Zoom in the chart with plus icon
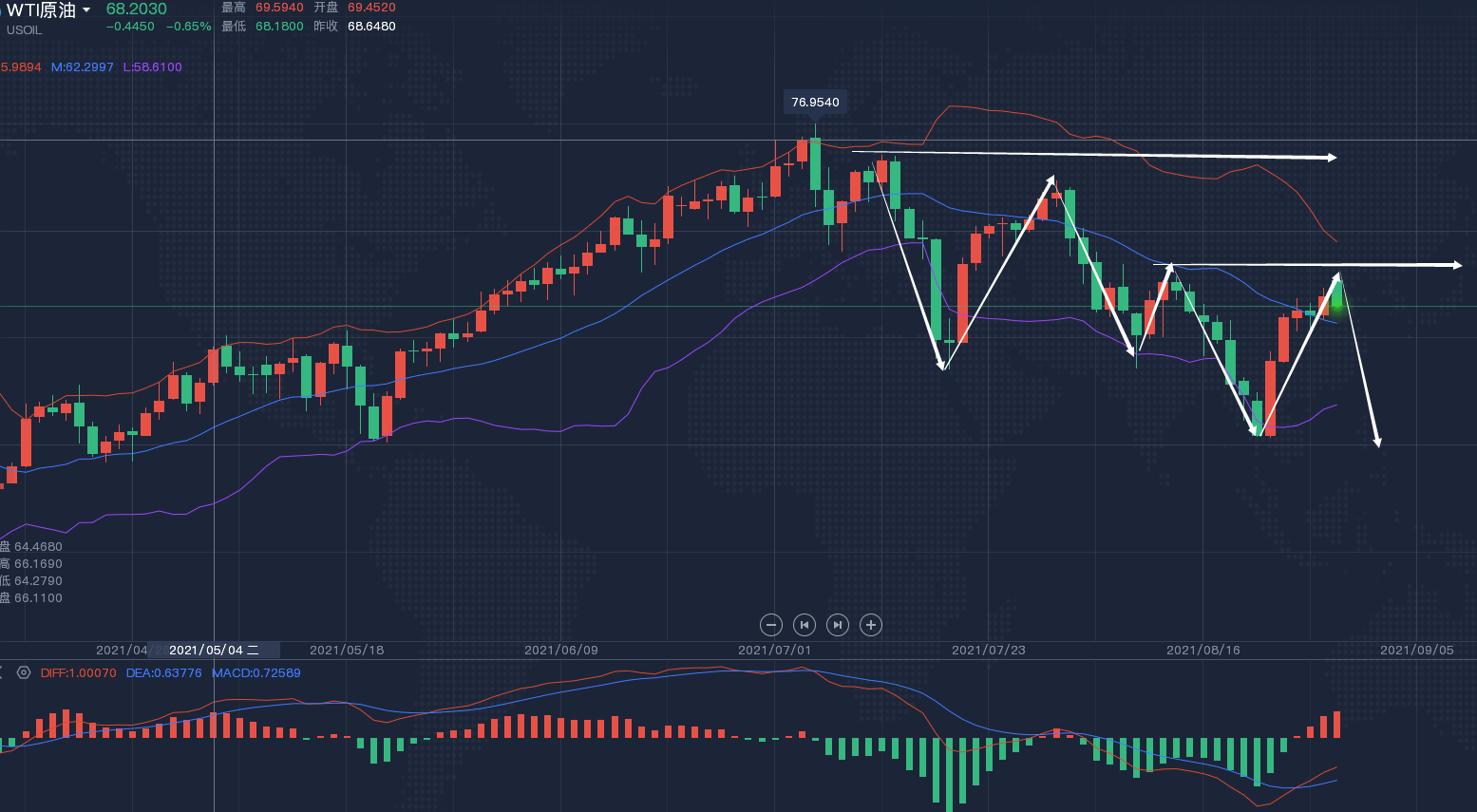The image size is (1477, 812). coord(870,625)
